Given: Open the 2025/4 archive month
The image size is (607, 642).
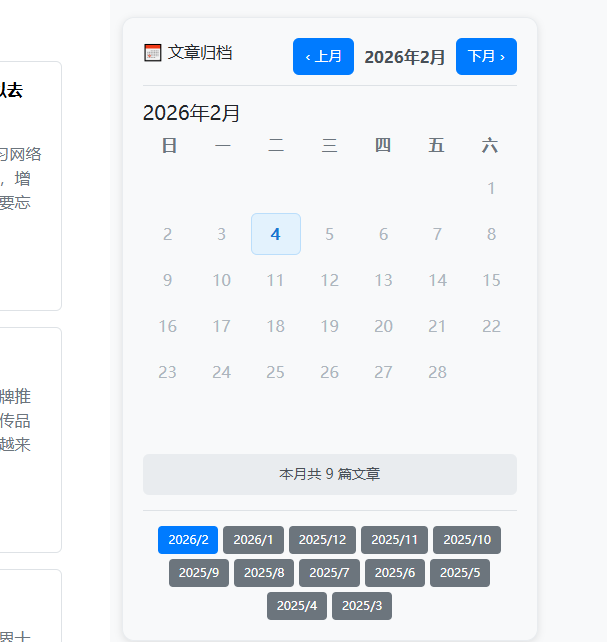Looking at the screenshot, I should click(297, 606).
